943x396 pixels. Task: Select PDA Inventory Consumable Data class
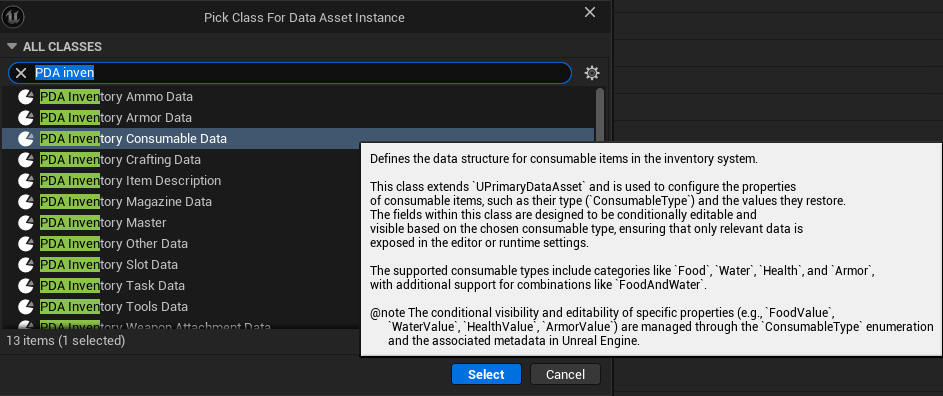pyautogui.click(x=298, y=138)
